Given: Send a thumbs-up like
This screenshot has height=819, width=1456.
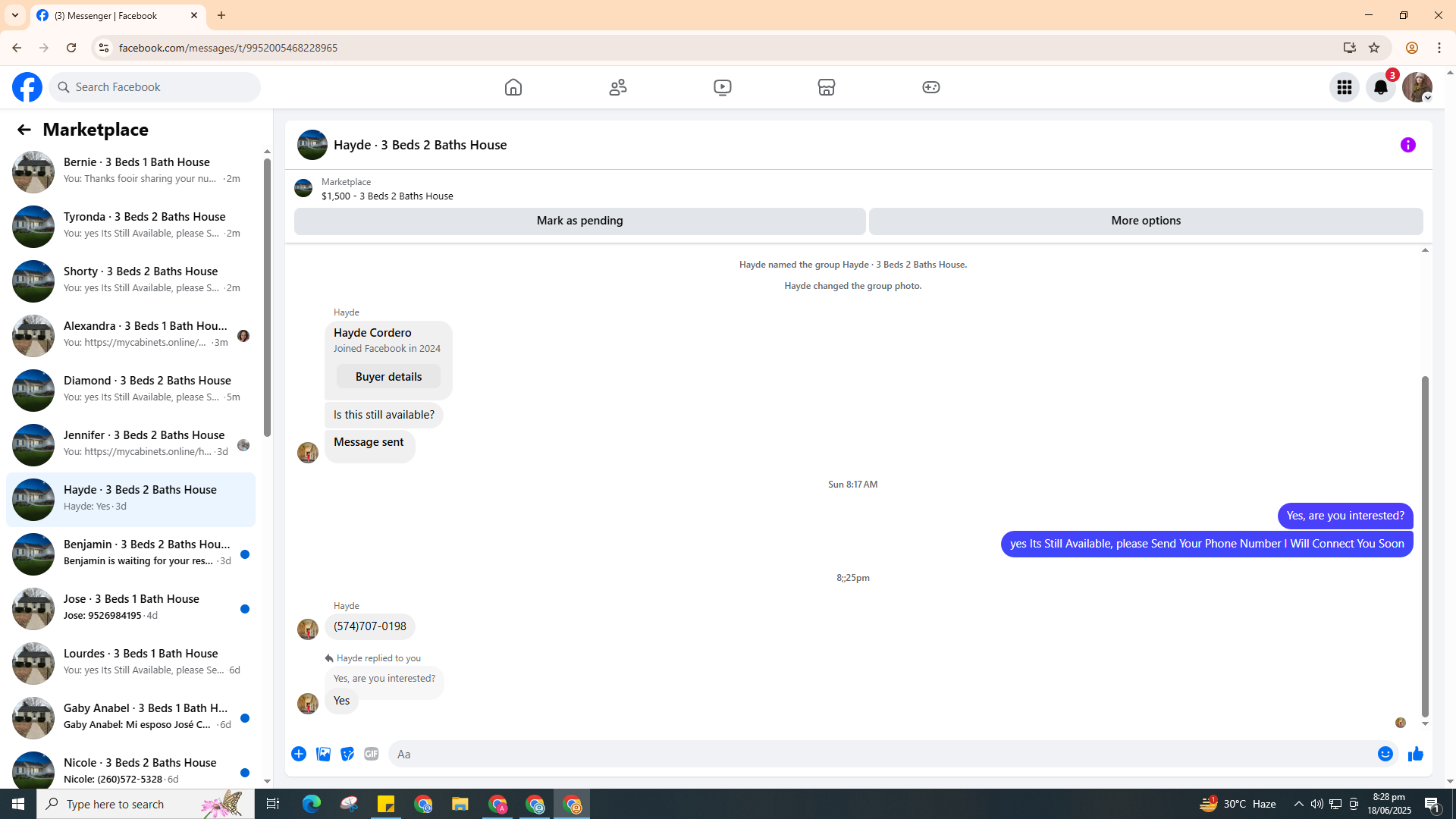Looking at the screenshot, I should (x=1416, y=754).
